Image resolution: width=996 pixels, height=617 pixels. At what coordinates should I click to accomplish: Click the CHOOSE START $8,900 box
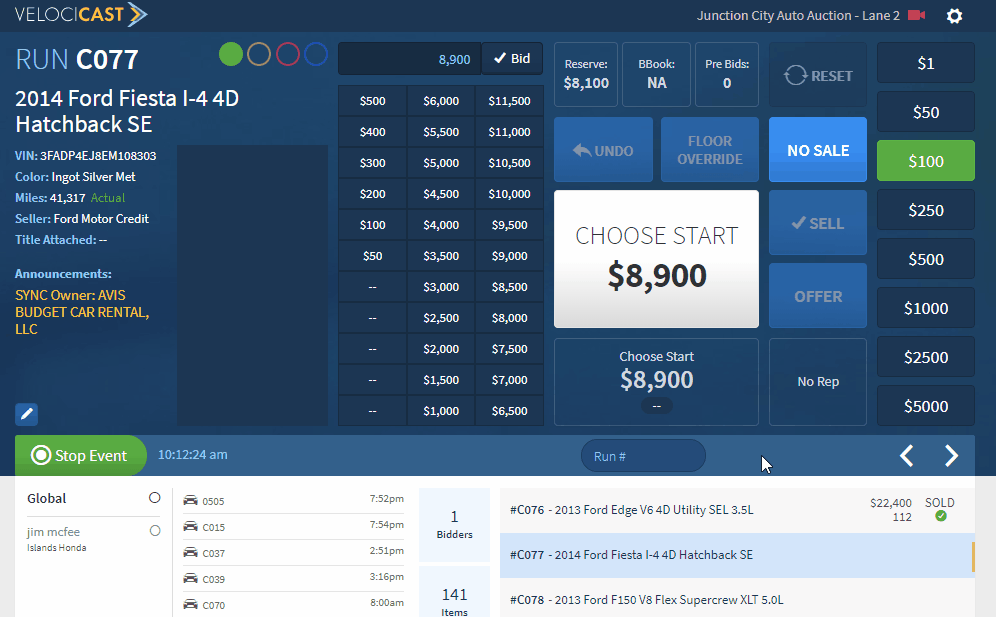click(x=656, y=259)
